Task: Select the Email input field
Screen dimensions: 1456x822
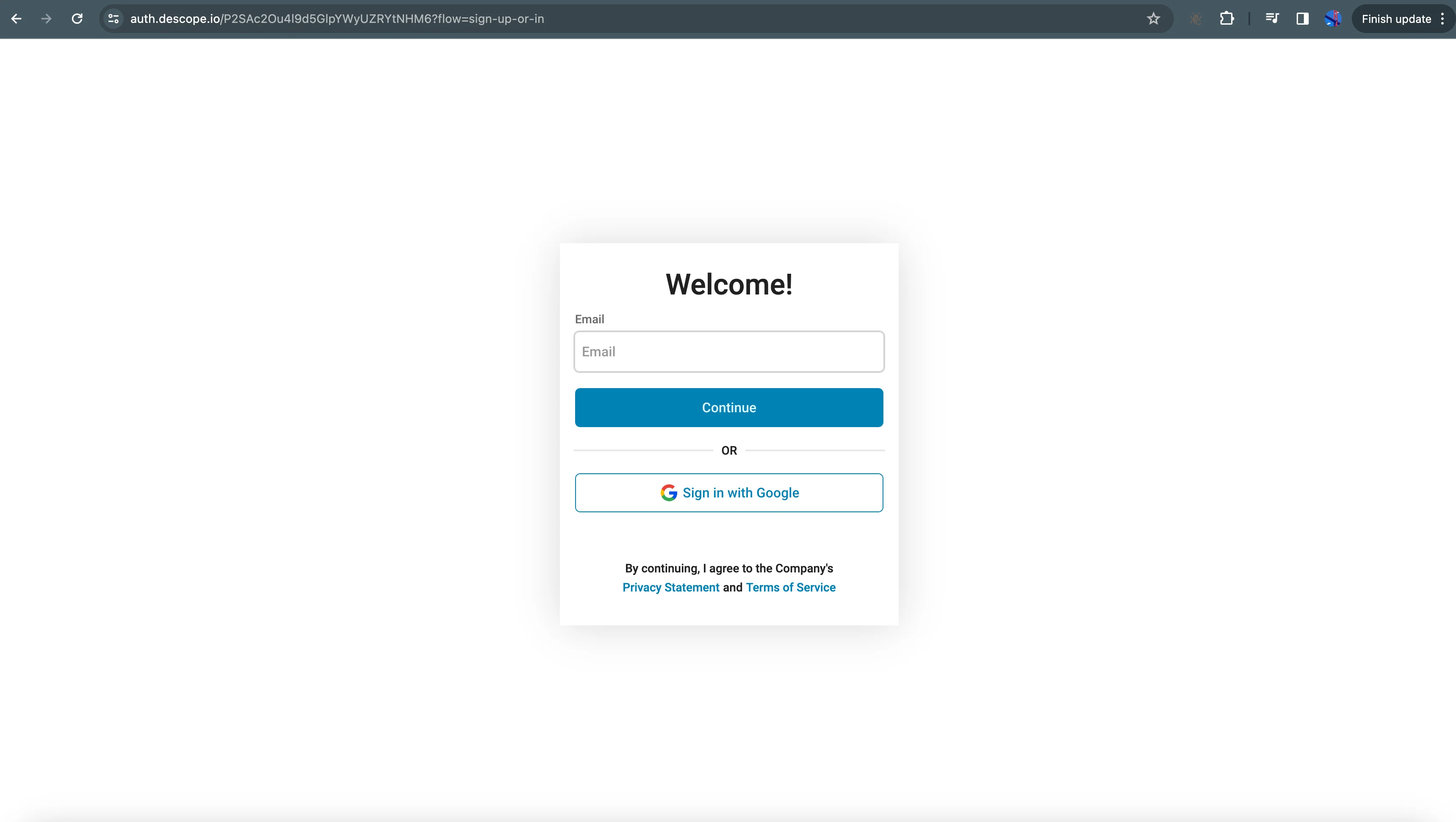Action: tap(729, 351)
